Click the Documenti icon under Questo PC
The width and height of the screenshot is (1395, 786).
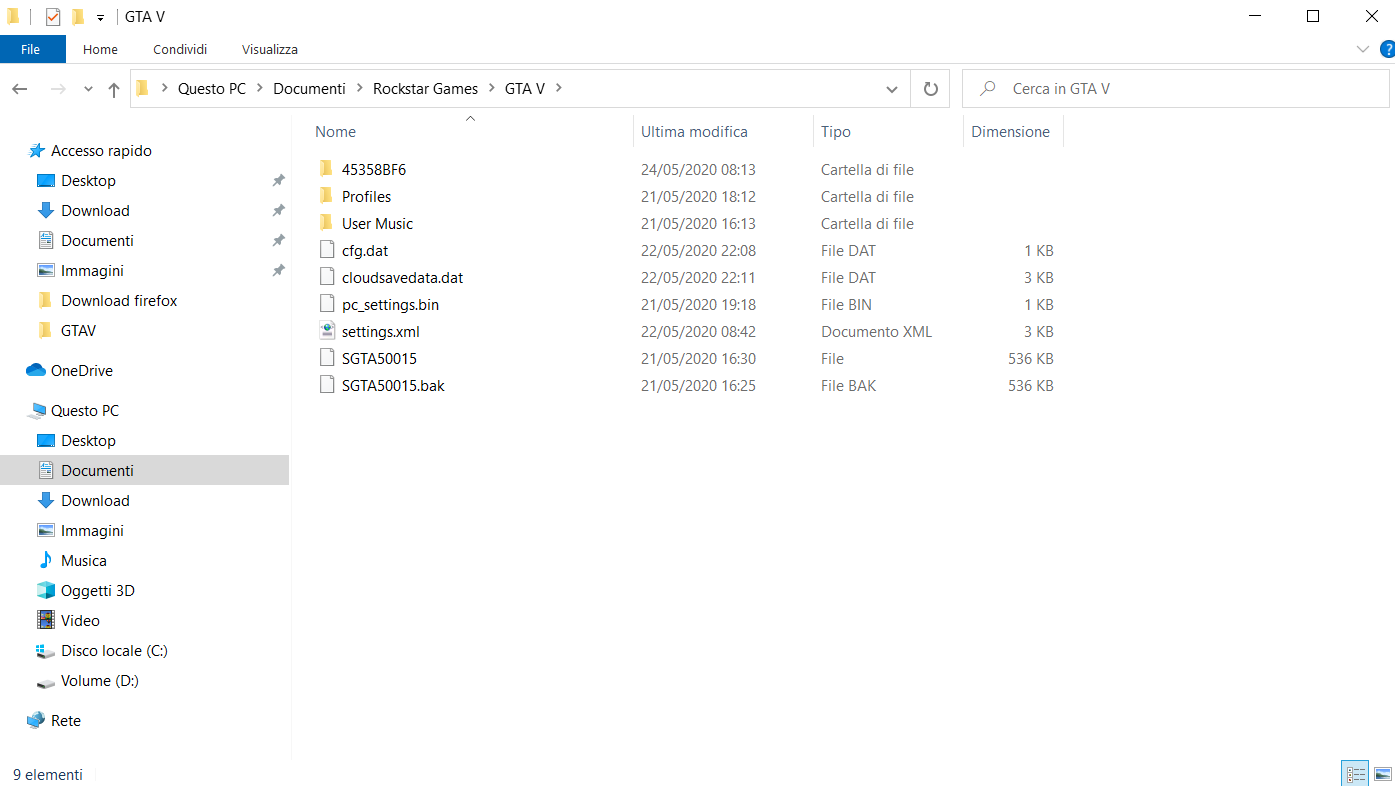click(x=45, y=471)
